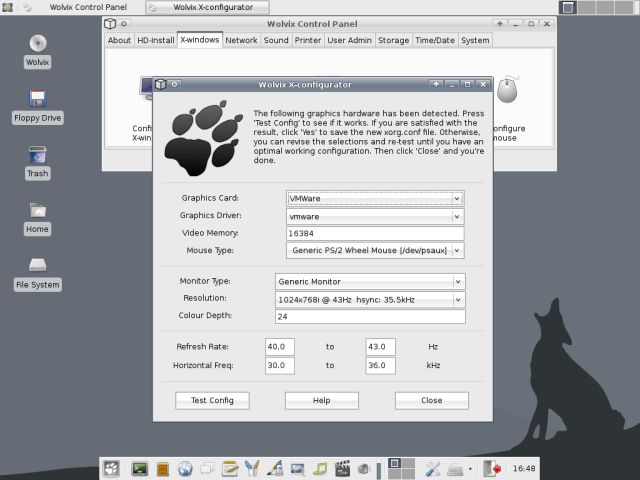Switch to the Time/Date tab
The image size is (640, 480).
point(435,40)
